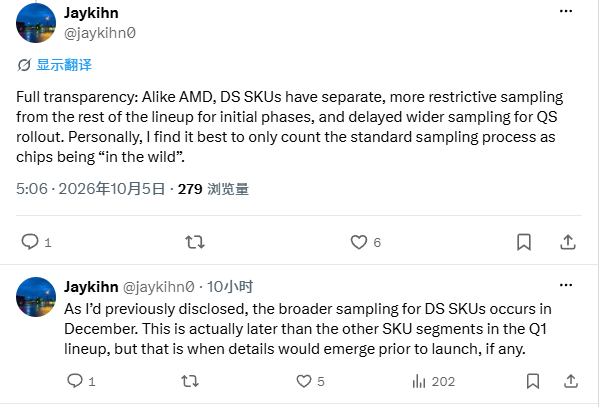Open Jaykihn's avatar on main tweet

point(36,23)
